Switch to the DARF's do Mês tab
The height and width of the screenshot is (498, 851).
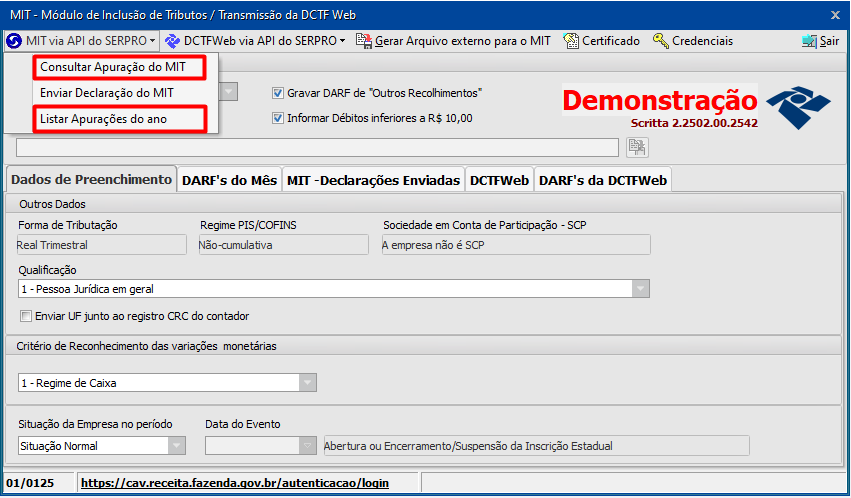tap(229, 180)
